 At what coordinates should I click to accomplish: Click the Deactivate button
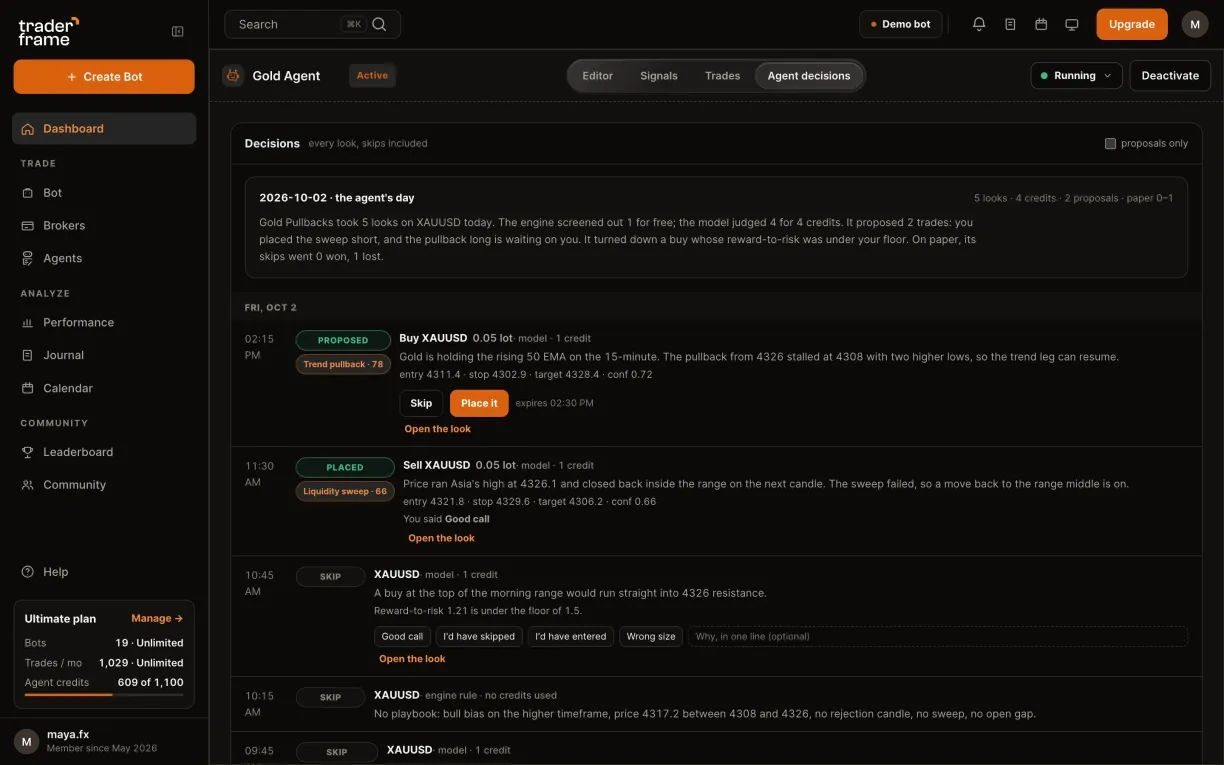(1170, 75)
